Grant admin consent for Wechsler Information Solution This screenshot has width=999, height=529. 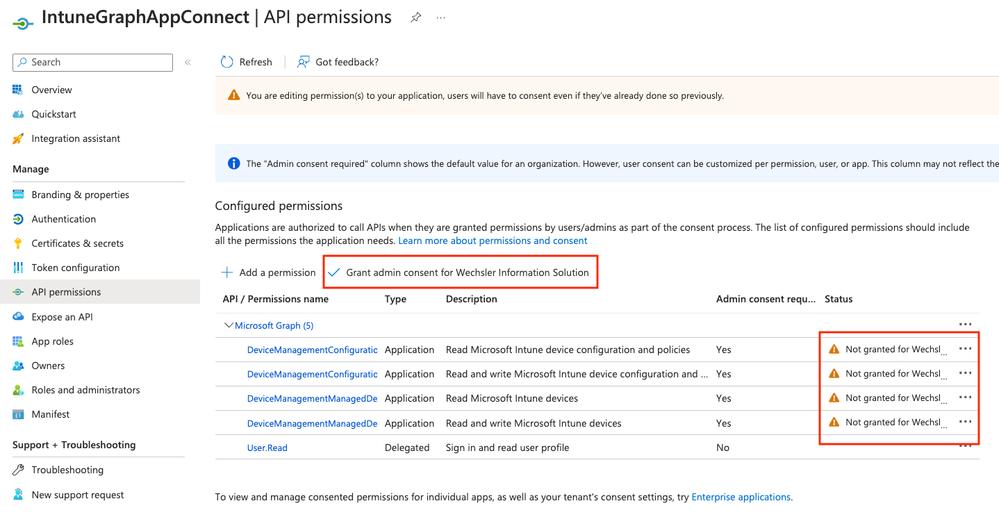pos(461,272)
